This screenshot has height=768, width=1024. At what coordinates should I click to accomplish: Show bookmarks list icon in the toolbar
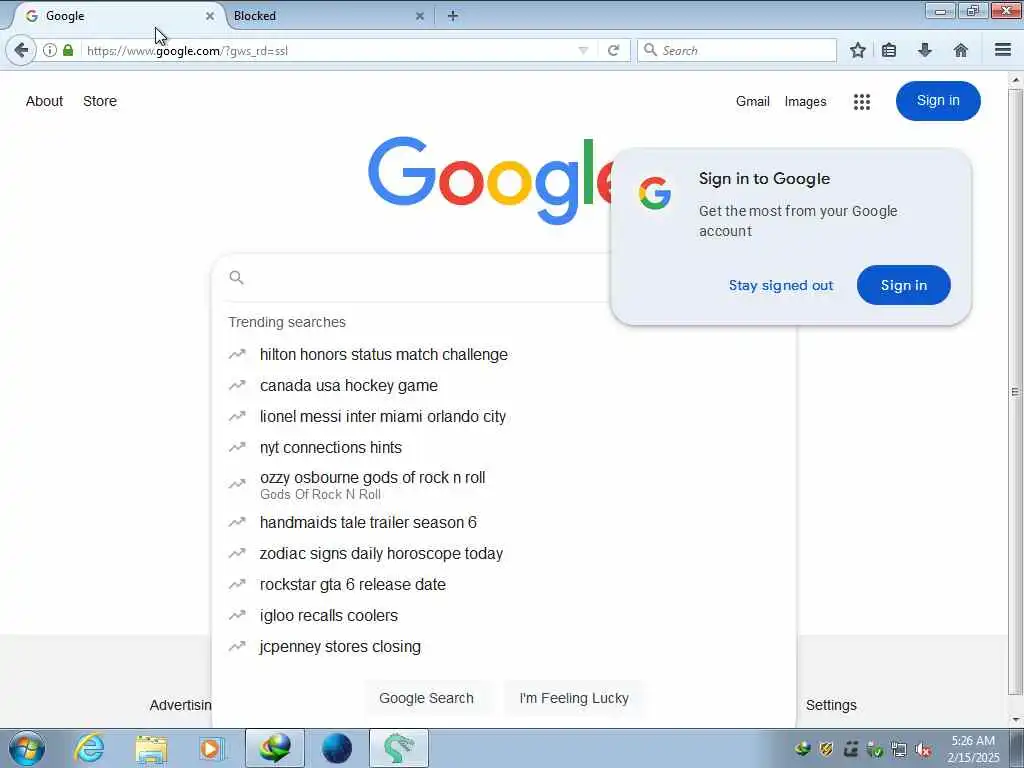pos(889,50)
